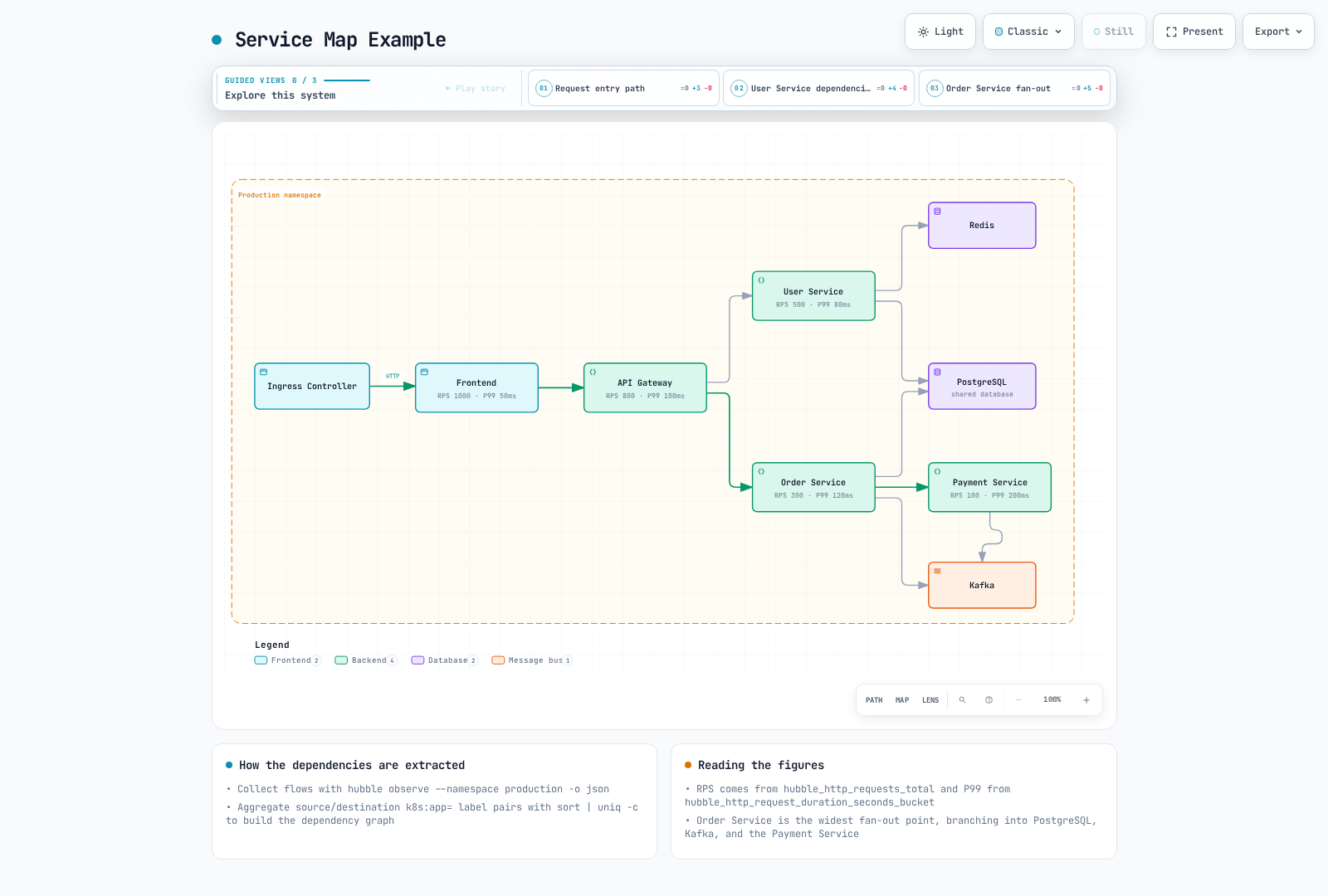Screen dimensions: 1328x896
Task: Click the sun icon in Light button
Action: click(923, 32)
